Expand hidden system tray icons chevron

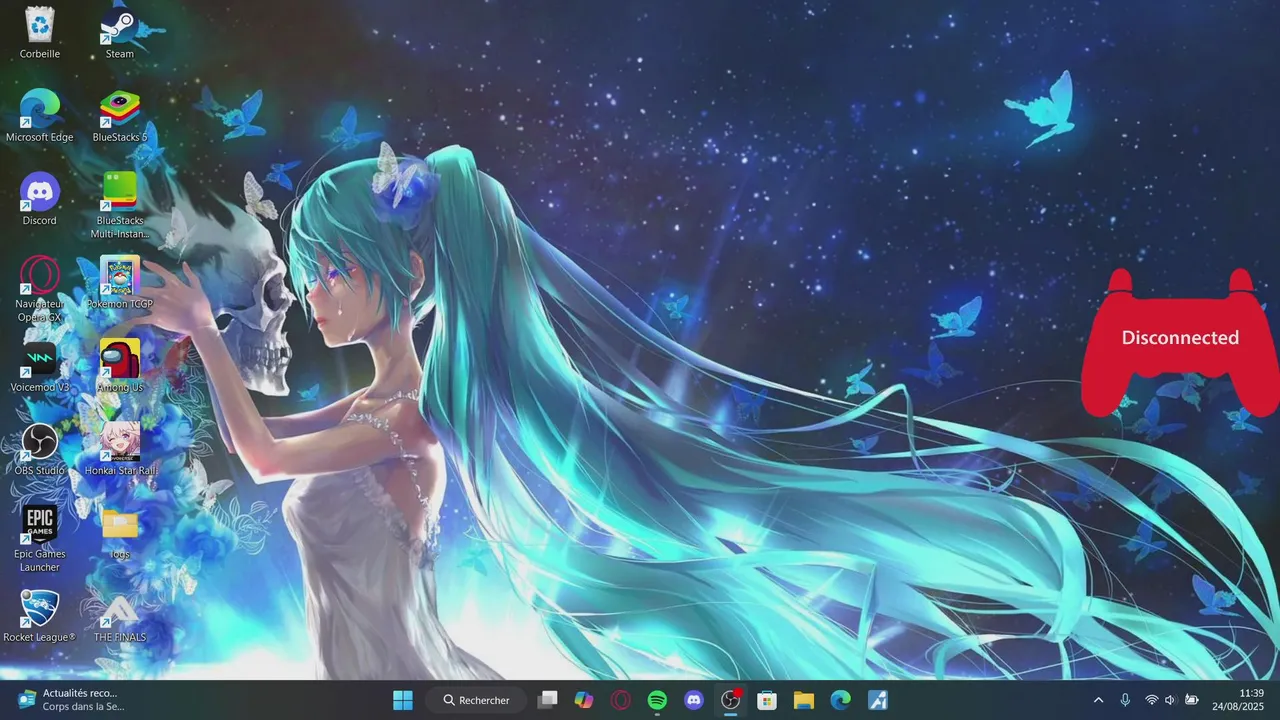[x=1098, y=700]
